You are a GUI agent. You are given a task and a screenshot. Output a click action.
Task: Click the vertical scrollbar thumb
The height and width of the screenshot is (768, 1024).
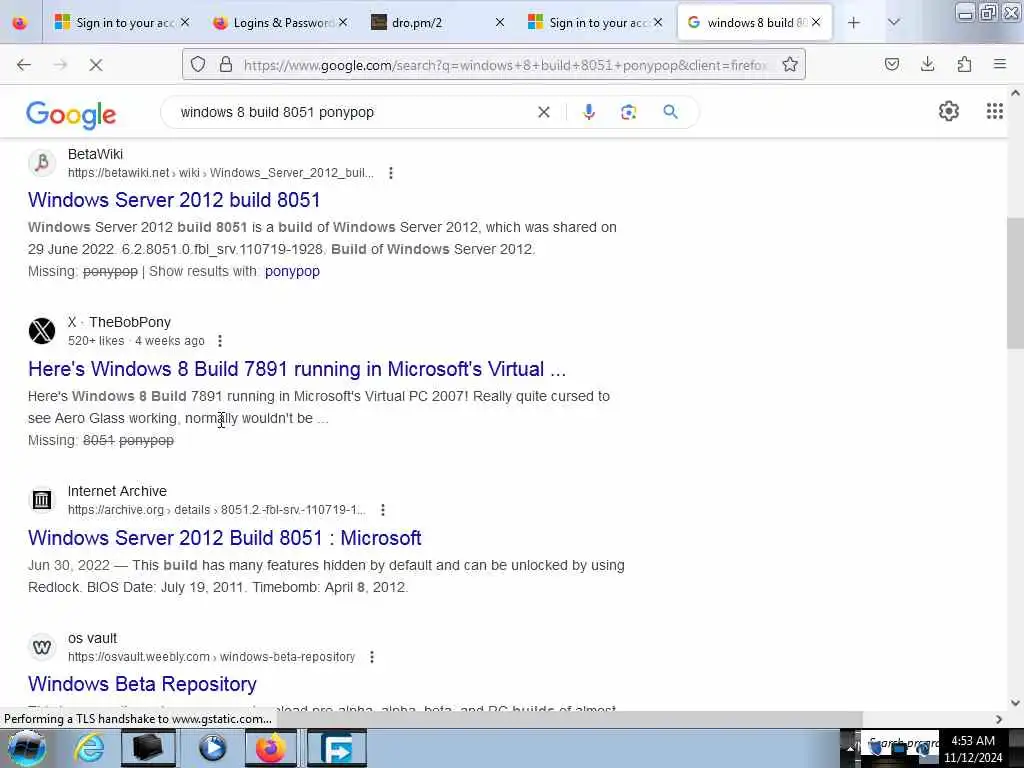[1015, 284]
